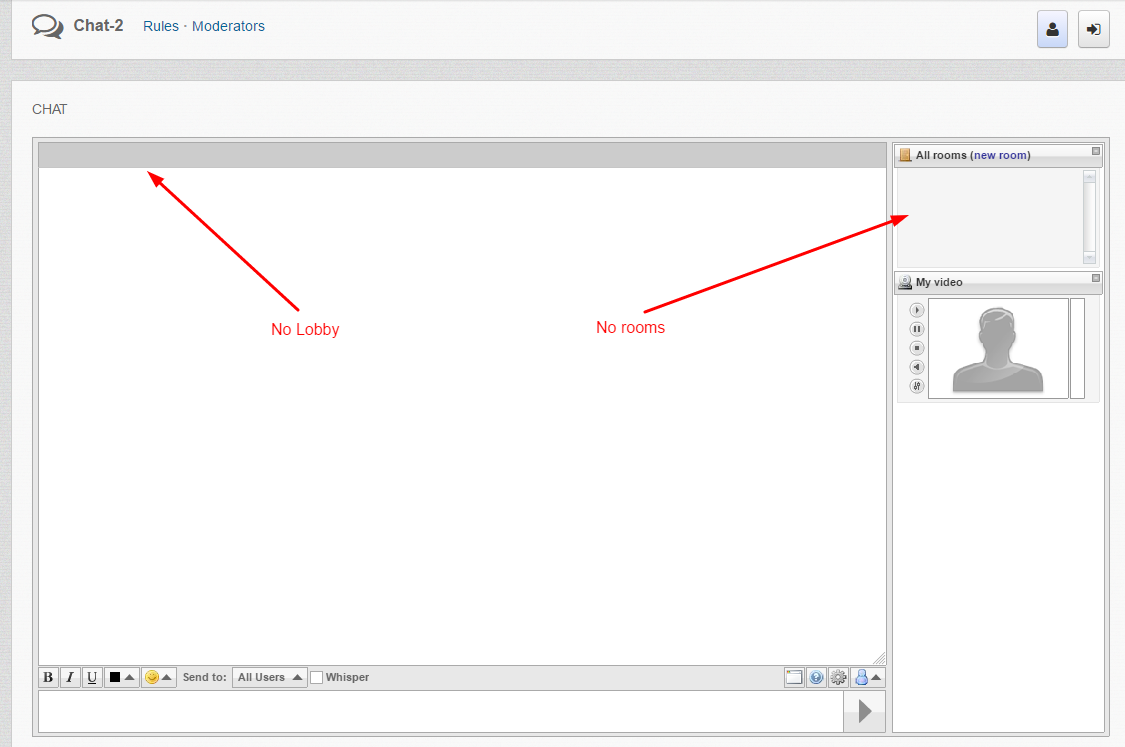Click the message input field
This screenshot has width=1125, height=747.
coord(441,712)
